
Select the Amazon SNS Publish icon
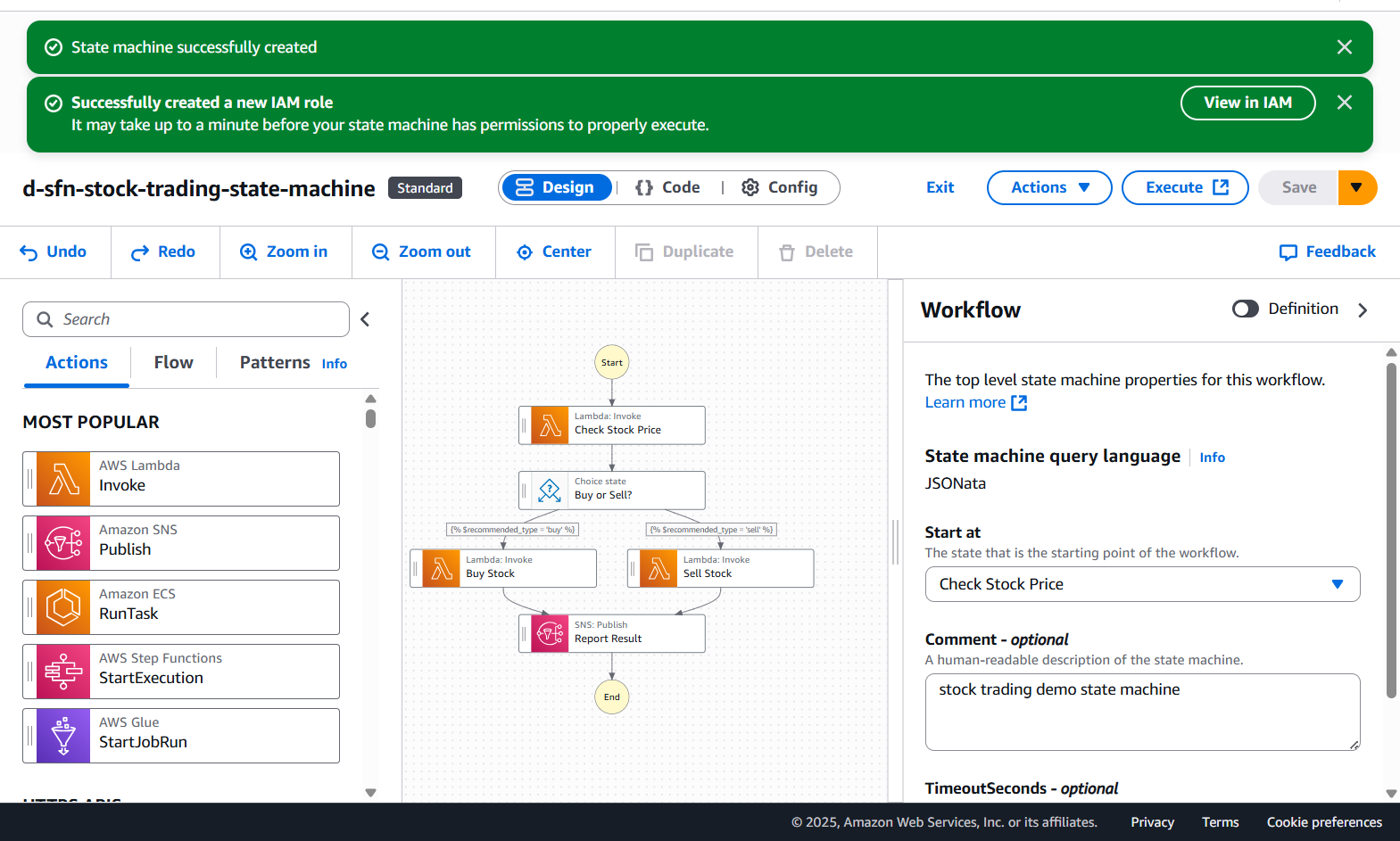point(63,543)
